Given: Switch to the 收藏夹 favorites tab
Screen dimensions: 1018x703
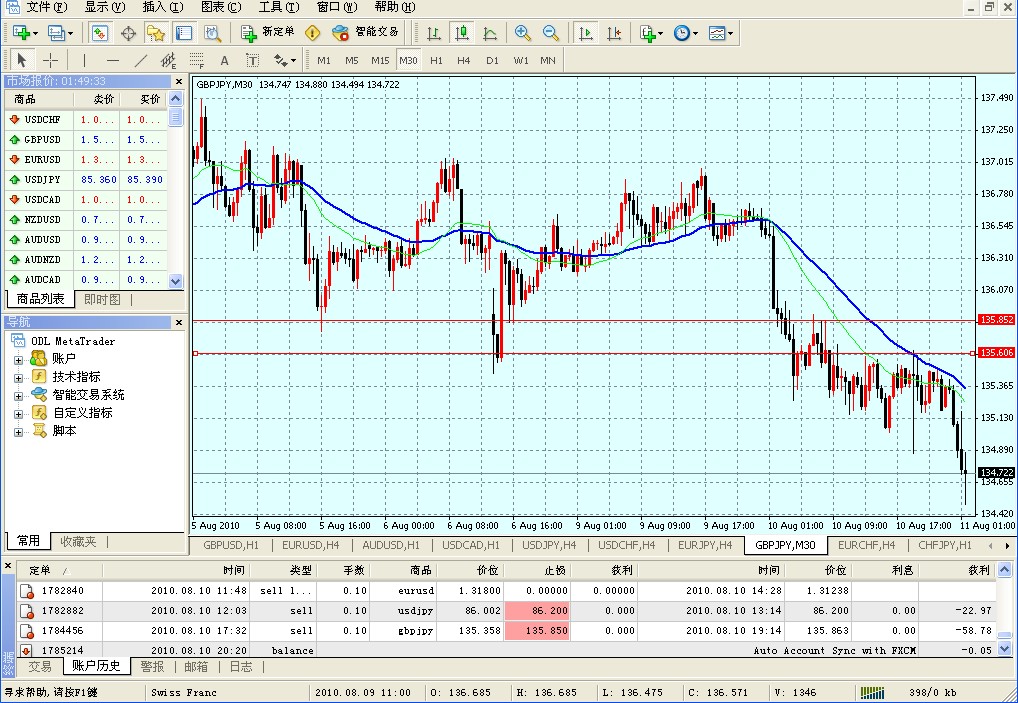Looking at the screenshot, I should (79, 541).
